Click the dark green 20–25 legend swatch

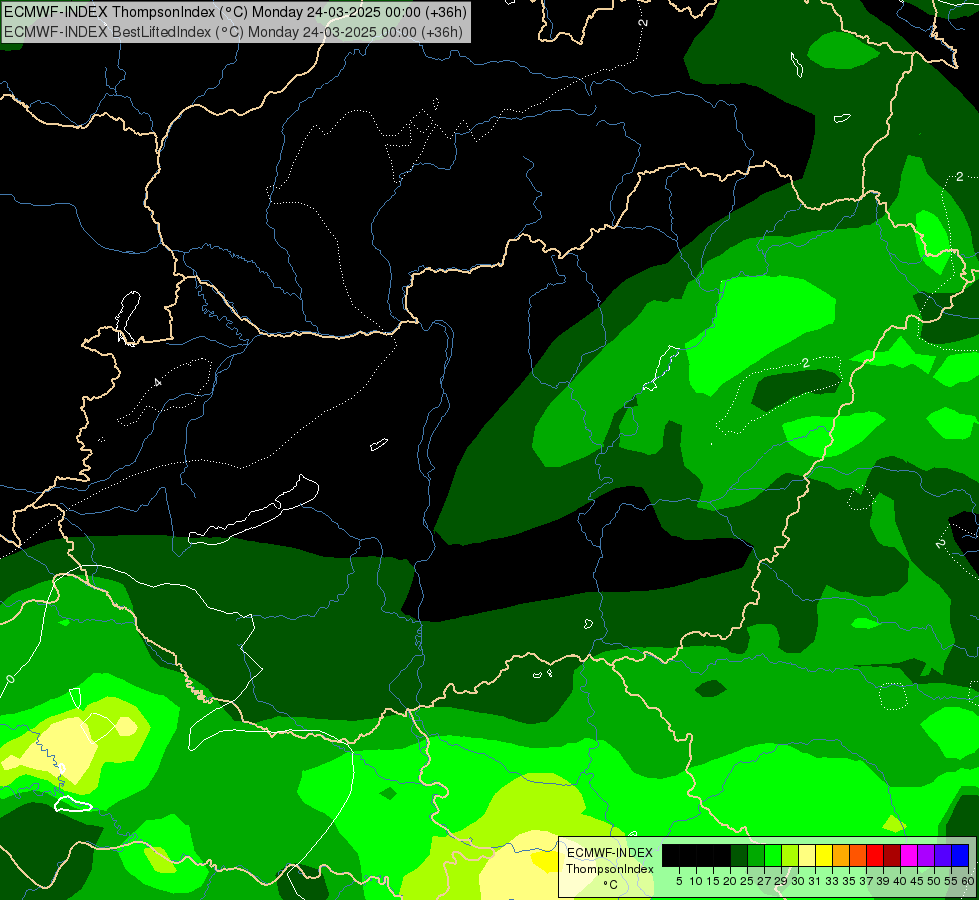click(739, 855)
